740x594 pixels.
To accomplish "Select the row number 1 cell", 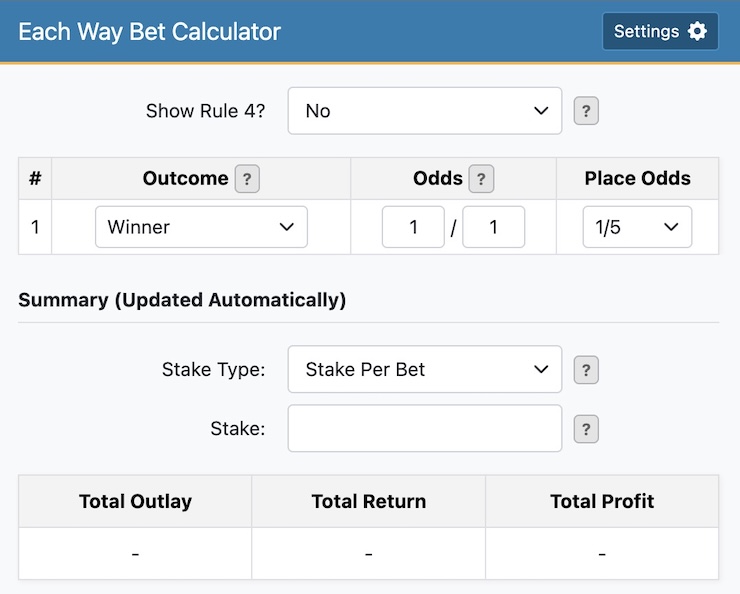I will (35, 227).
